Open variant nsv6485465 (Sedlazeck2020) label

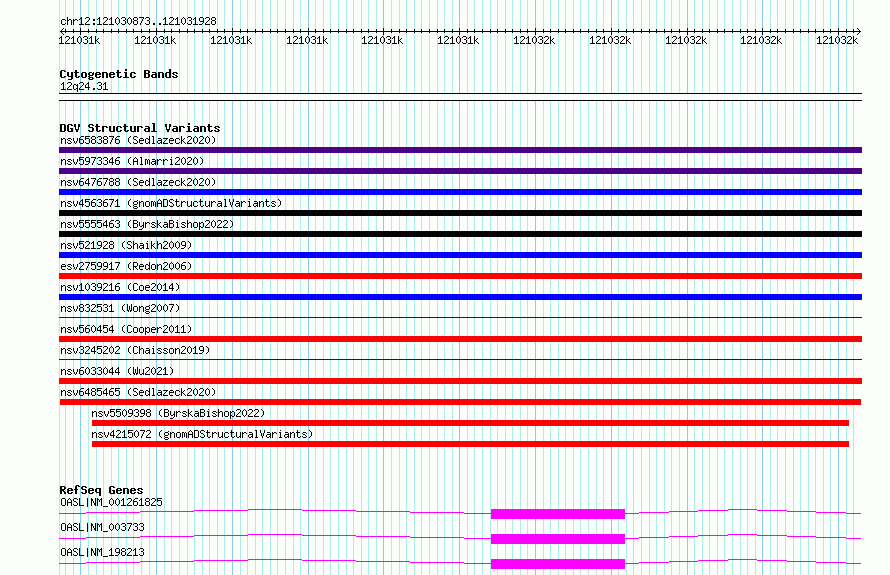tap(138, 392)
